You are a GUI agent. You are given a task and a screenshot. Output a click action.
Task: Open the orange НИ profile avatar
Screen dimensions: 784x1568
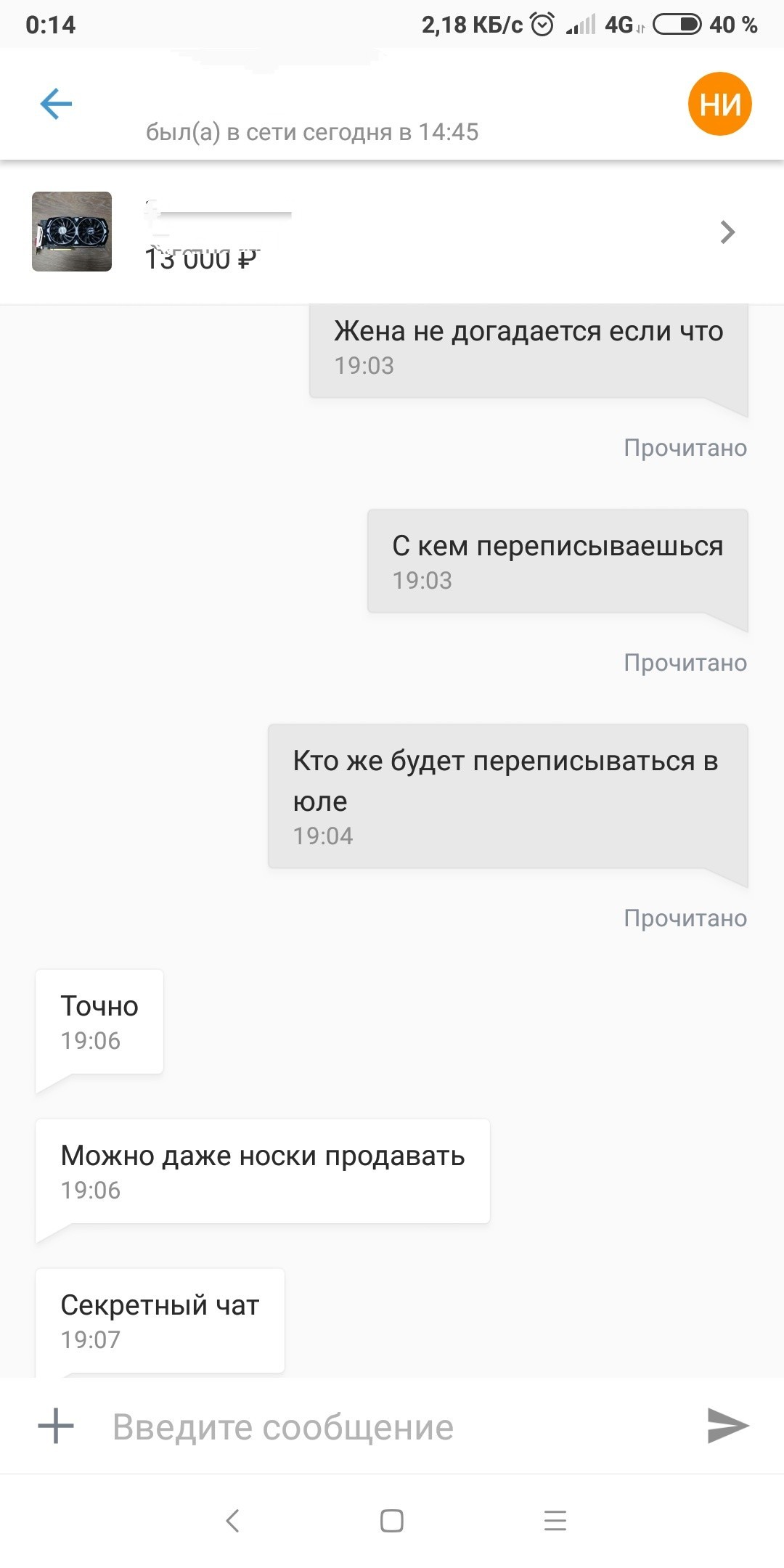(719, 104)
